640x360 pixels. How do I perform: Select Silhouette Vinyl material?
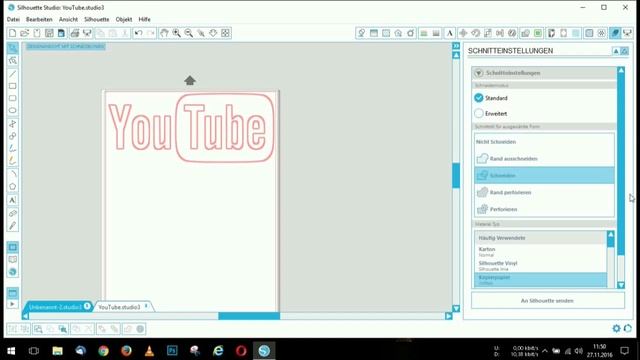[540, 266]
